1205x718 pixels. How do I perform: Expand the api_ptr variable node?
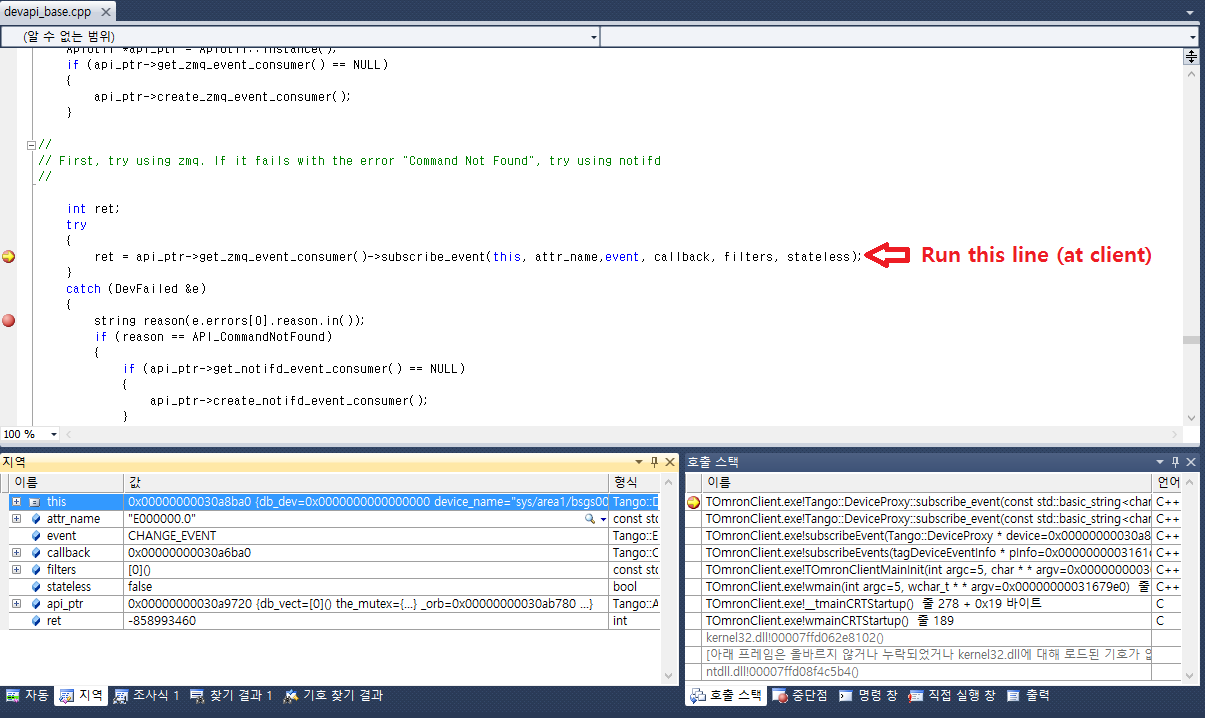click(x=16, y=604)
